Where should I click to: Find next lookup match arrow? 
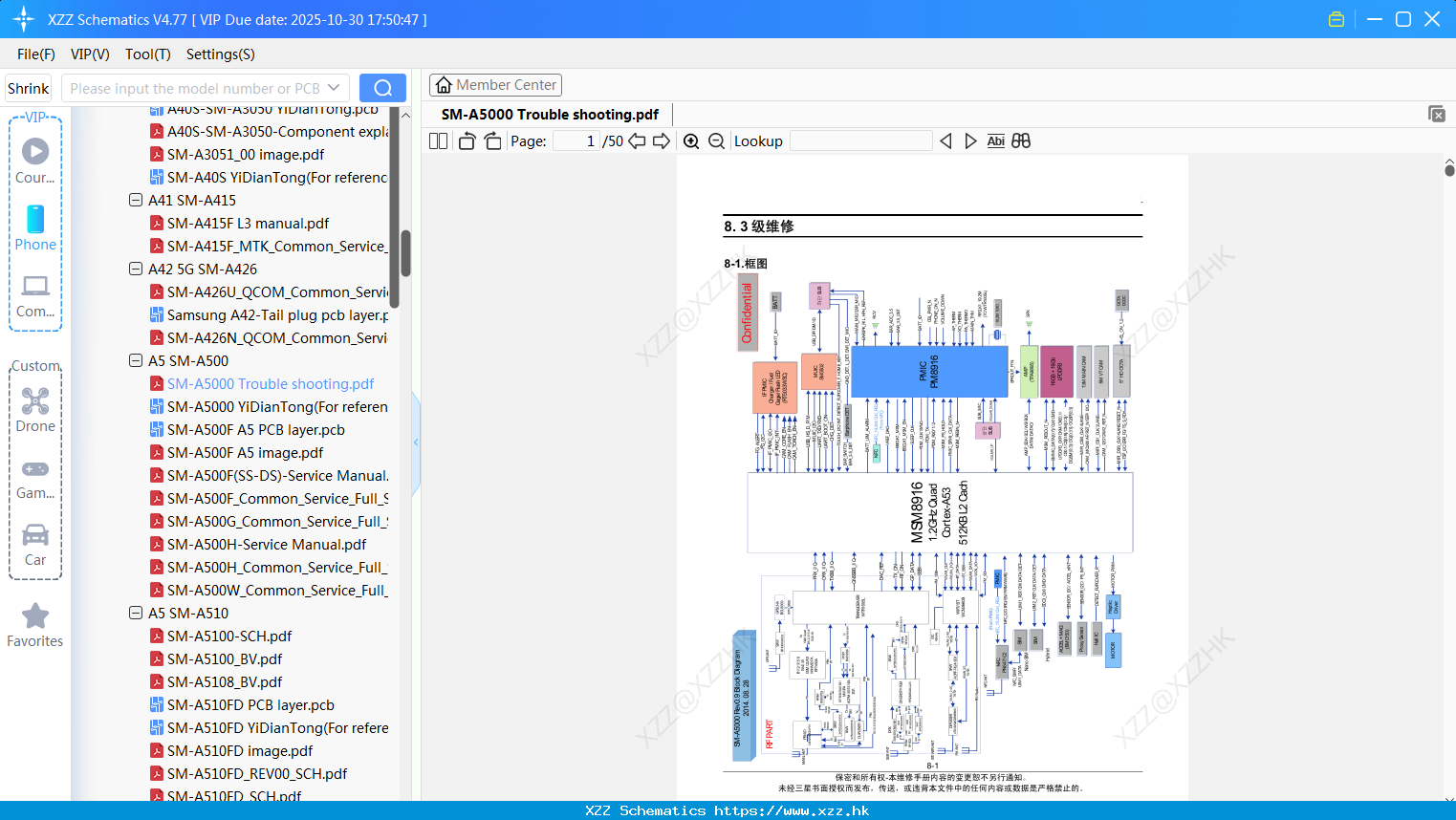[x=970, y=141]
